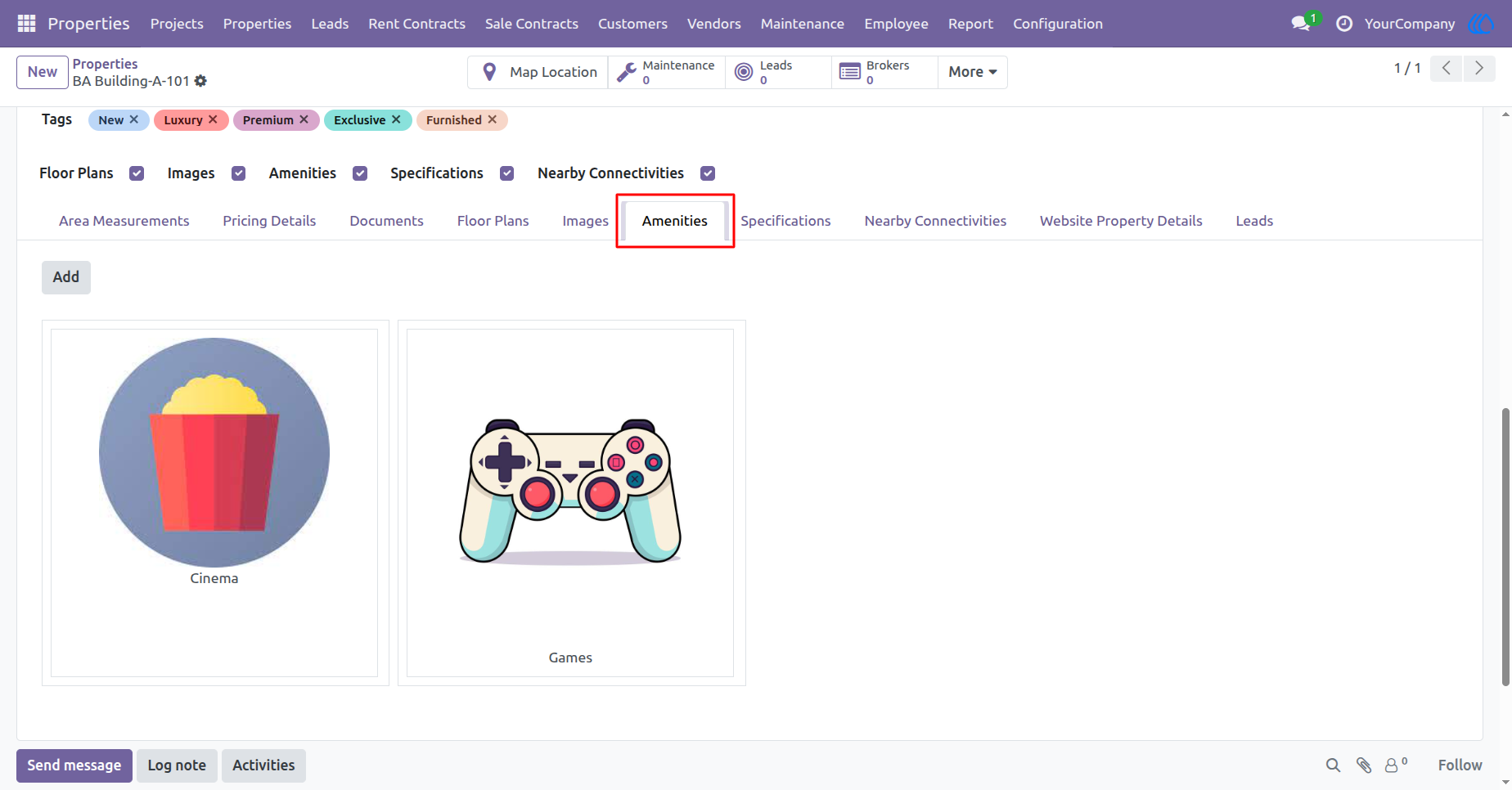Open the Brokers stat button

point(884,72)
